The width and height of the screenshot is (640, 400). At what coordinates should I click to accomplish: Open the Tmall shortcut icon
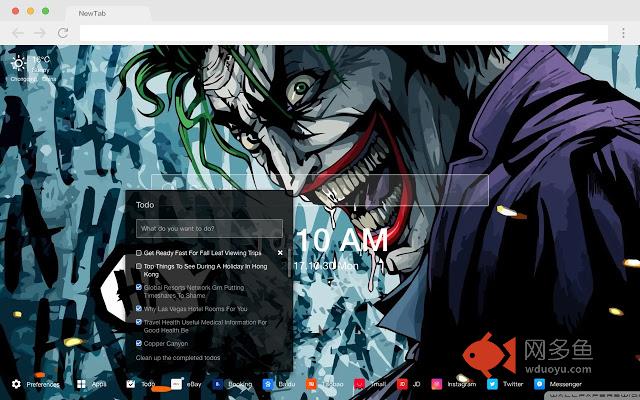[359, 384]
